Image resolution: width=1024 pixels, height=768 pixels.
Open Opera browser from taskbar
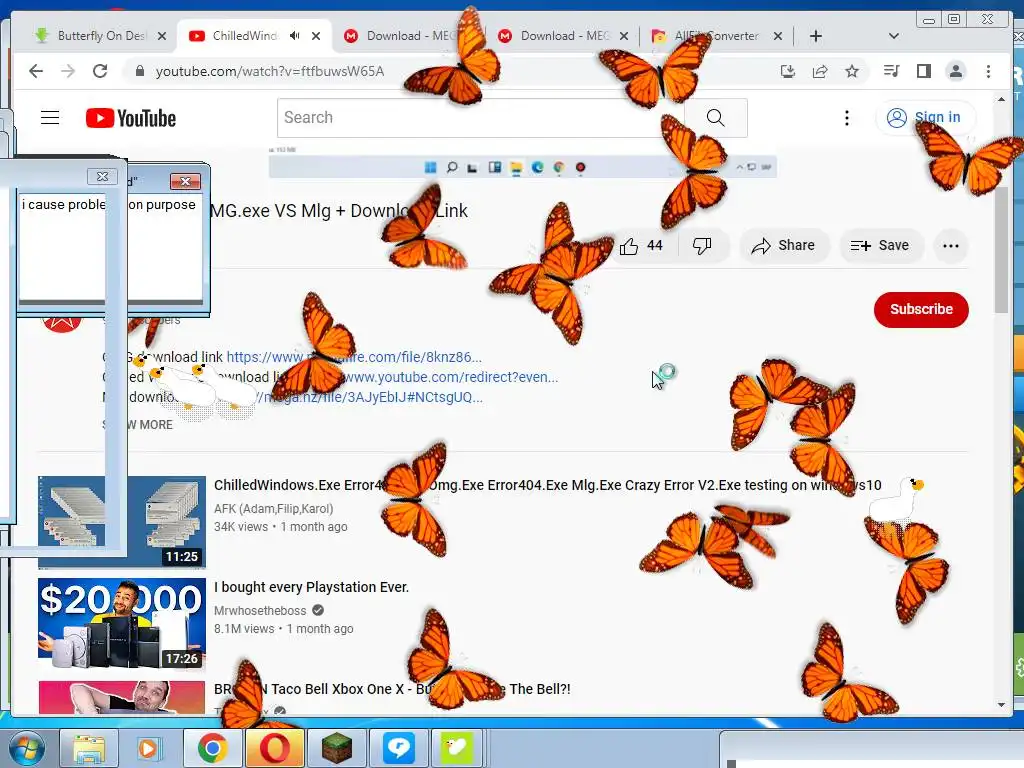point(274,748)
